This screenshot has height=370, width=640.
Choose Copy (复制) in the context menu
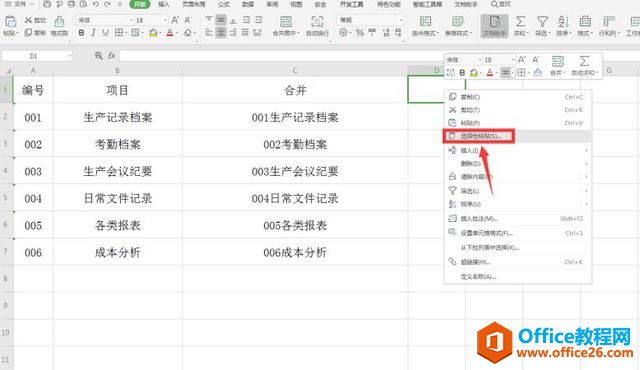[x=518, y=97]
